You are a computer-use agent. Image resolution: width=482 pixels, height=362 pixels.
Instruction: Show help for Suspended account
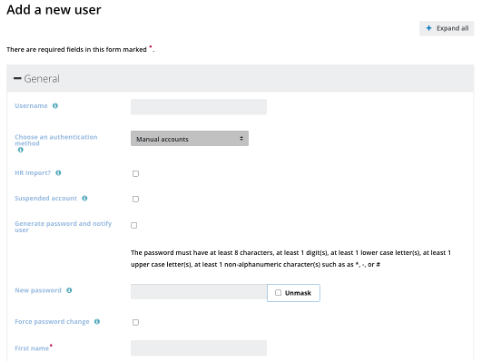85,198
